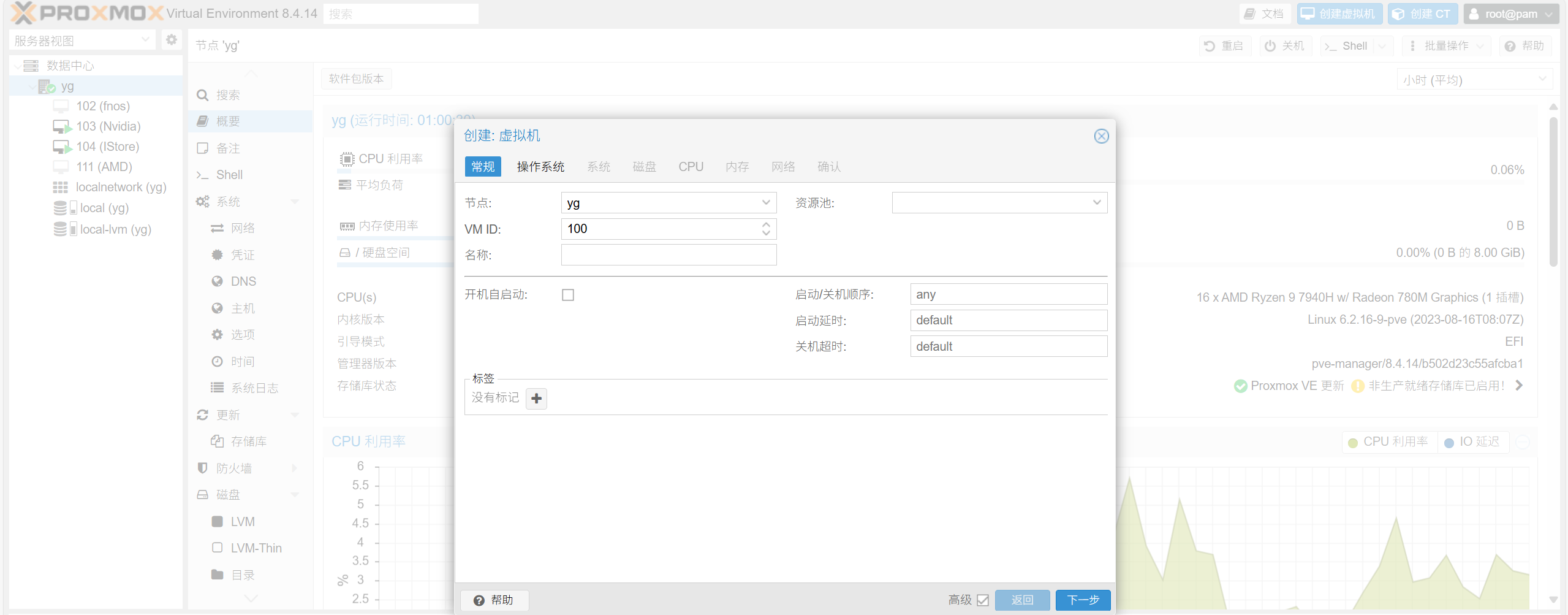Click the Reboot (重启) node button
The height and width of the screenshot is (615, 1568).
click(x=1224, y=46)
